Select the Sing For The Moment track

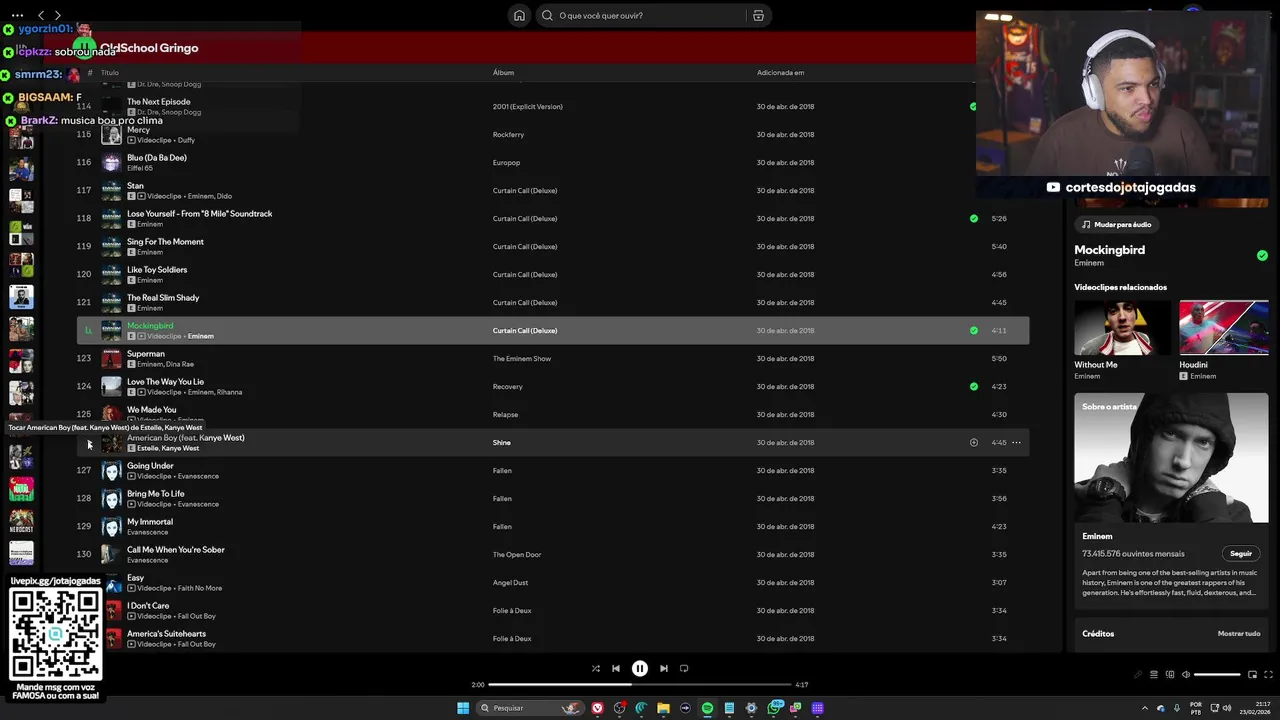(x=553, y=246)
